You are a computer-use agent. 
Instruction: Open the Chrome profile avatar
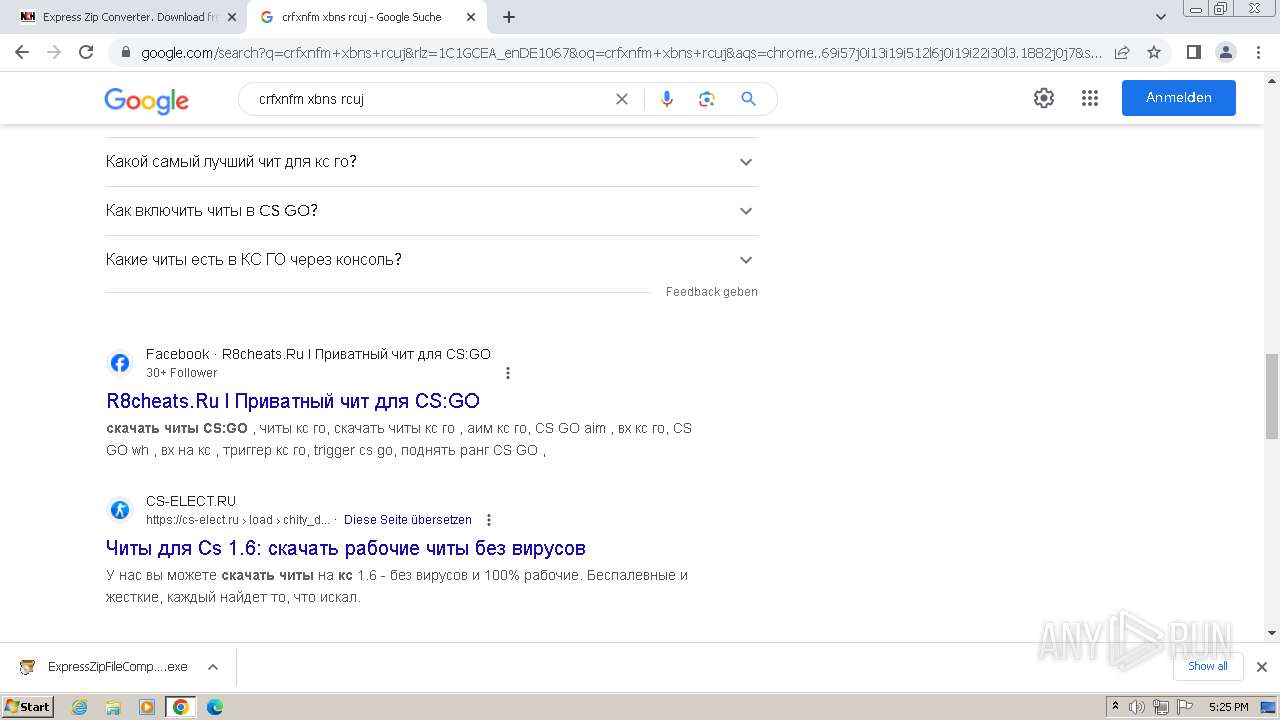[1225, 52]
